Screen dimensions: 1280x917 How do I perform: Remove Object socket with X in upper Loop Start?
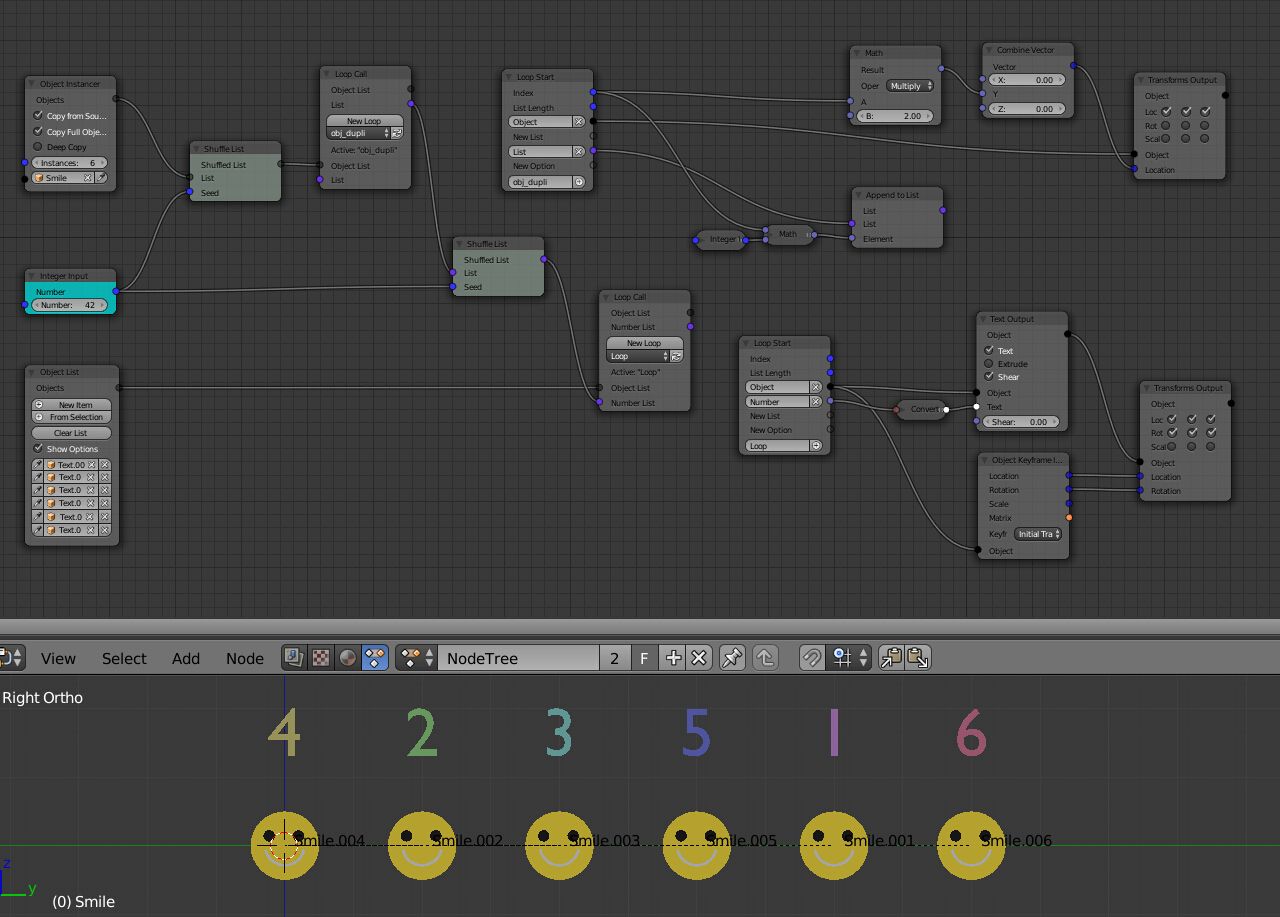coord(578,122)
